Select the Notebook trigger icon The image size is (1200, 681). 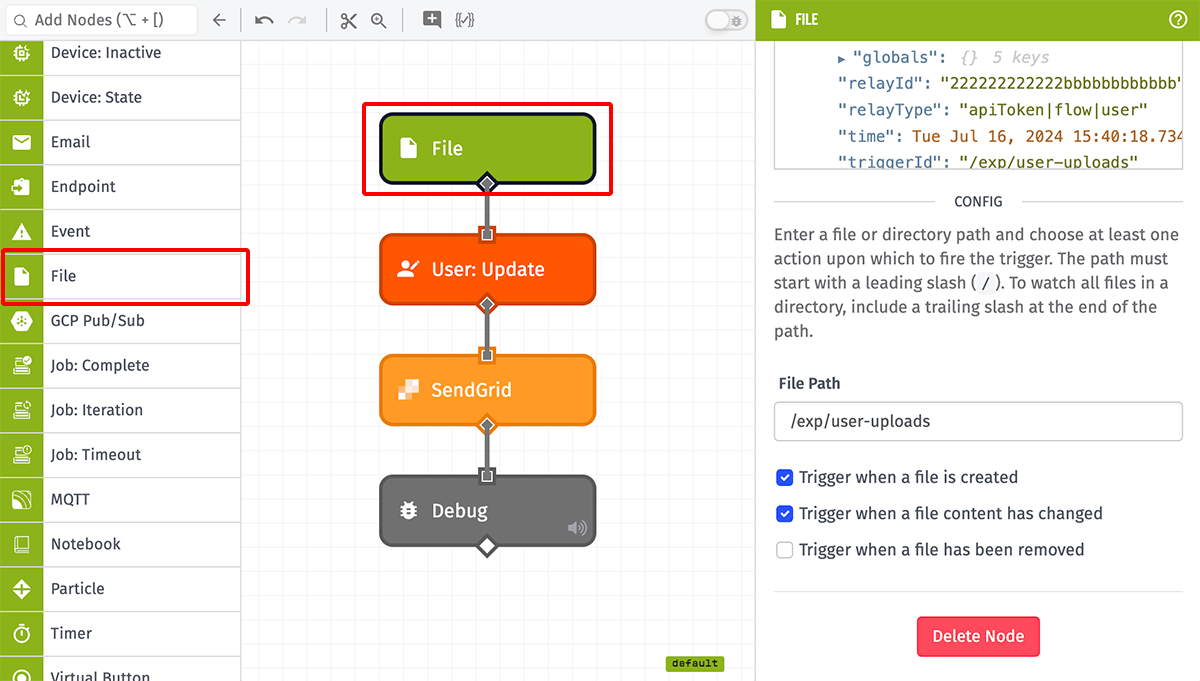point(21,544)
